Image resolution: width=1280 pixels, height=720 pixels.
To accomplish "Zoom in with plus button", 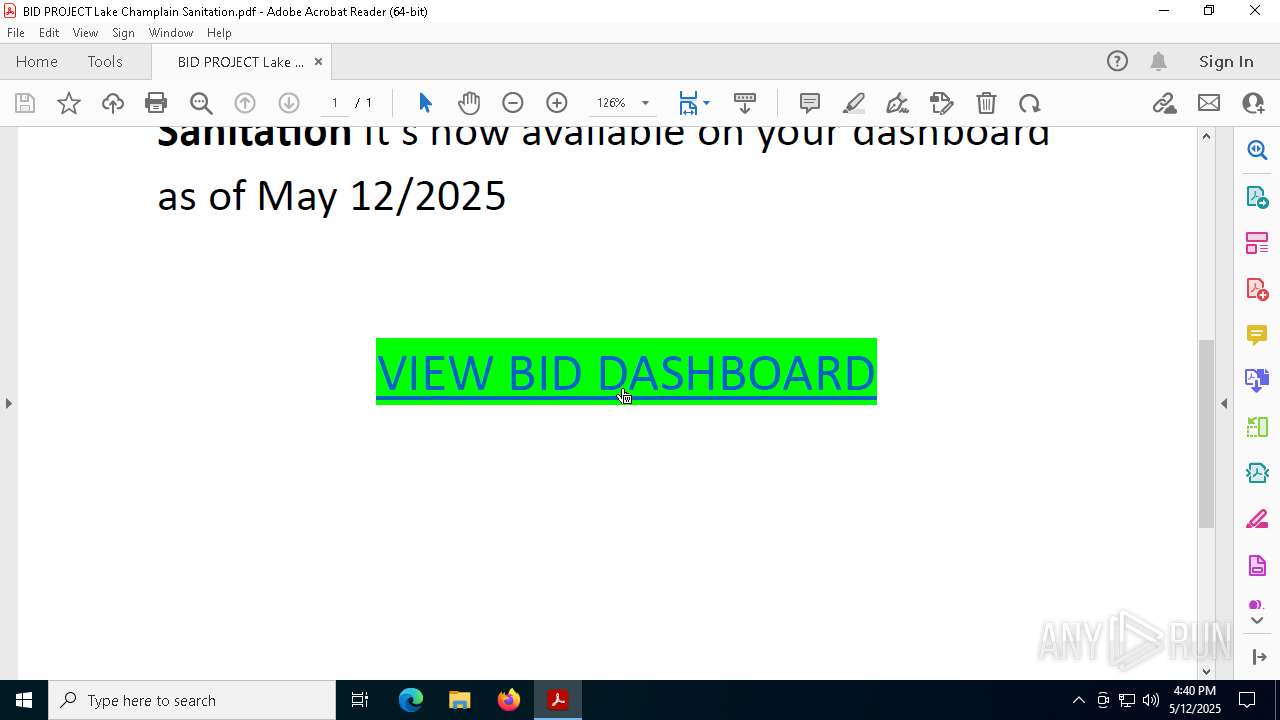I will pyautogui.click(x=557, y=103).
